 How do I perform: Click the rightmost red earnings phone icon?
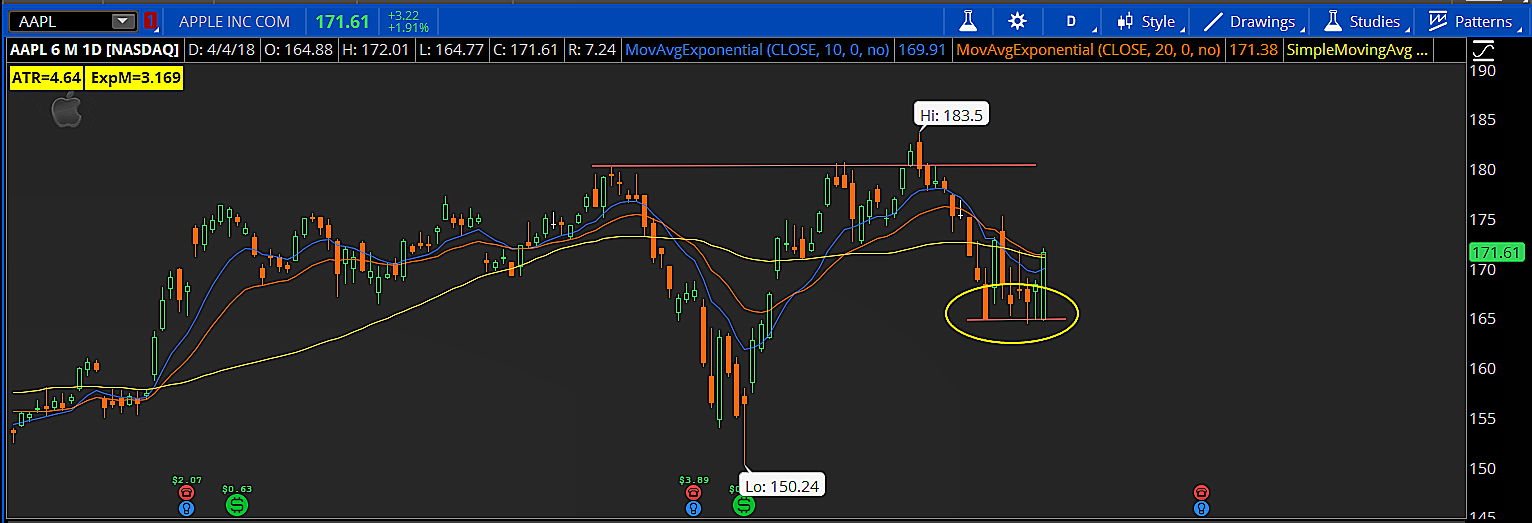pyautogui.click(x=1201, y=492)
